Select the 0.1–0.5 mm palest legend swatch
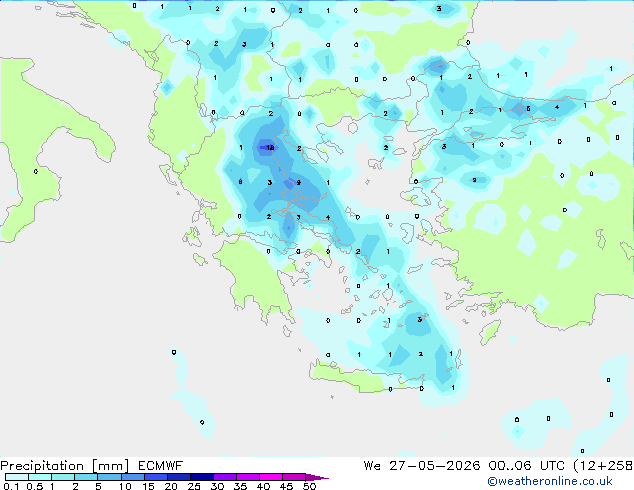This screenshot has width=634, height=490. point(17,477)
